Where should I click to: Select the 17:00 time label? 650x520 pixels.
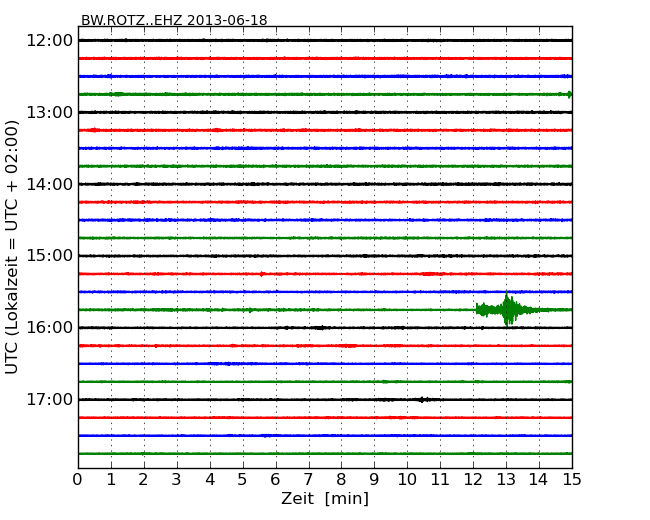pyautogui.click(x=49, y=400)
